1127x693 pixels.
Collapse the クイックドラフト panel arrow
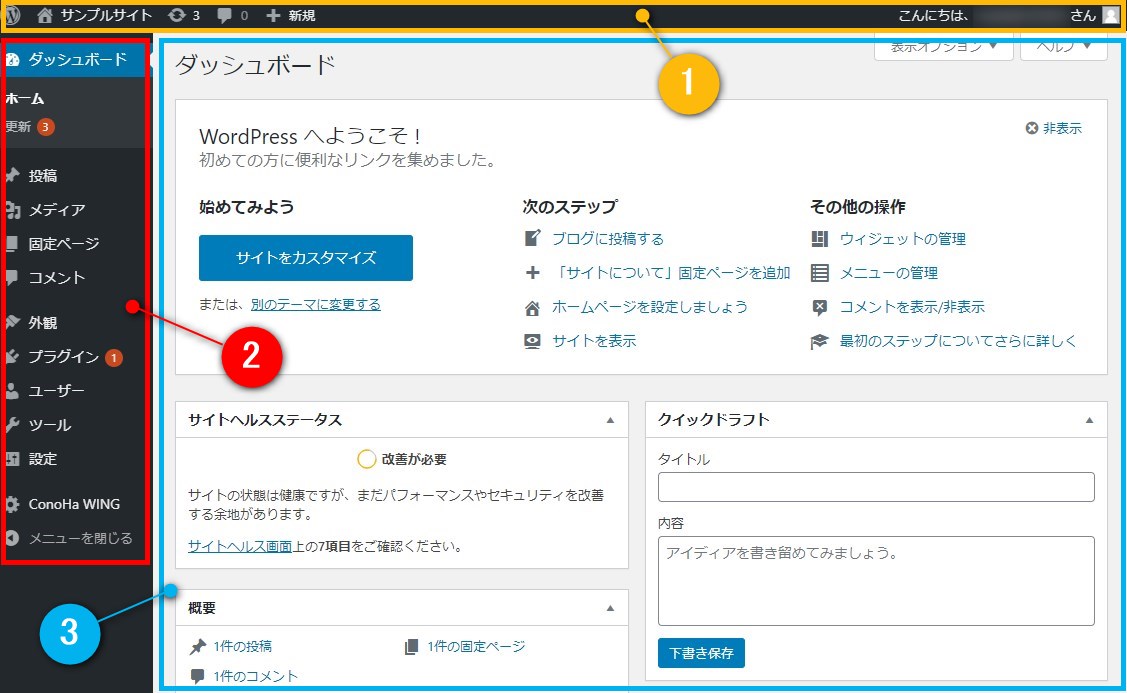pyautogui.click(x=1090, y=420)
